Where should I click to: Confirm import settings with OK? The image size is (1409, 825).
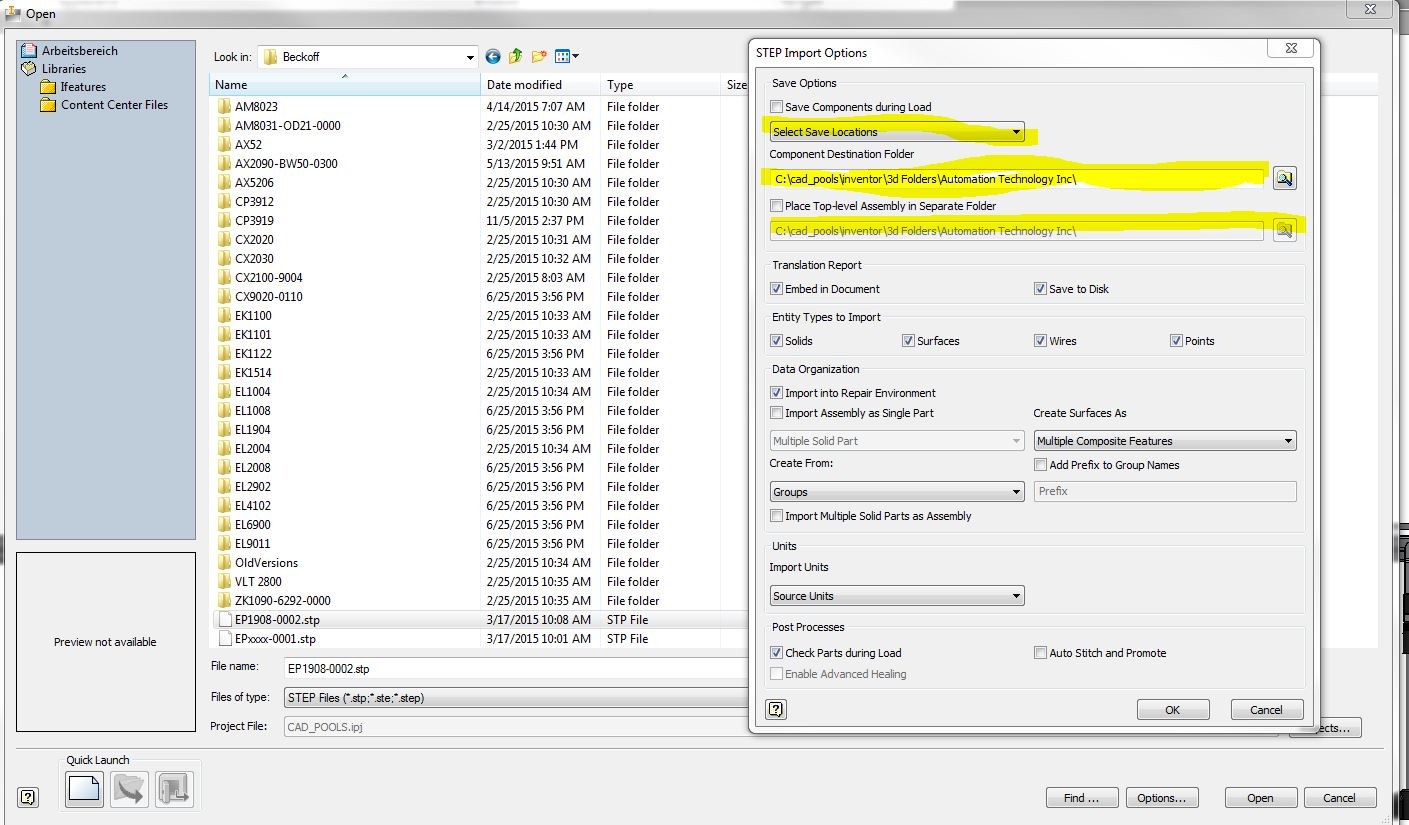coord(1172,709)
